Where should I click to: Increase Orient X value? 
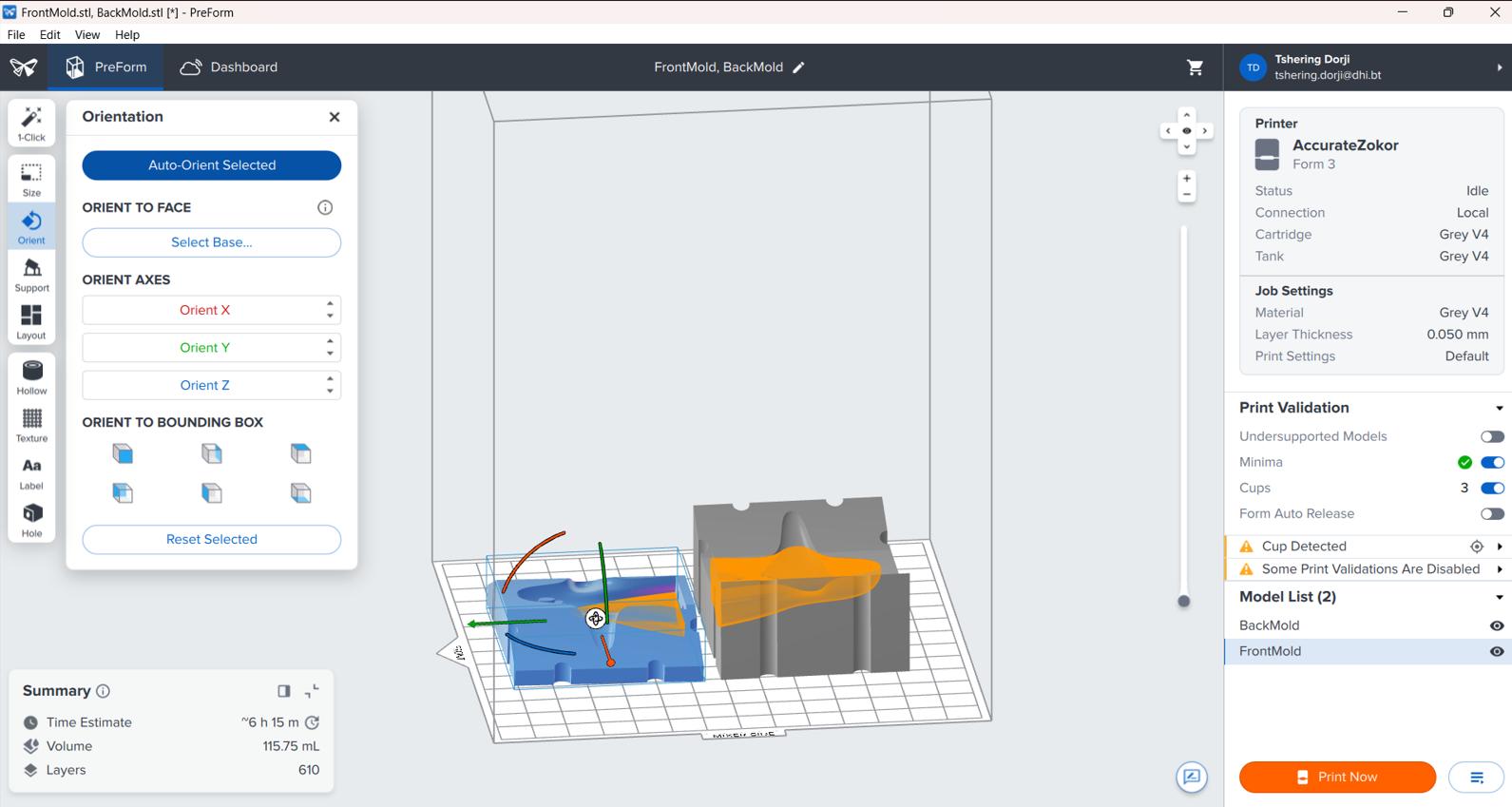[330, 304]
